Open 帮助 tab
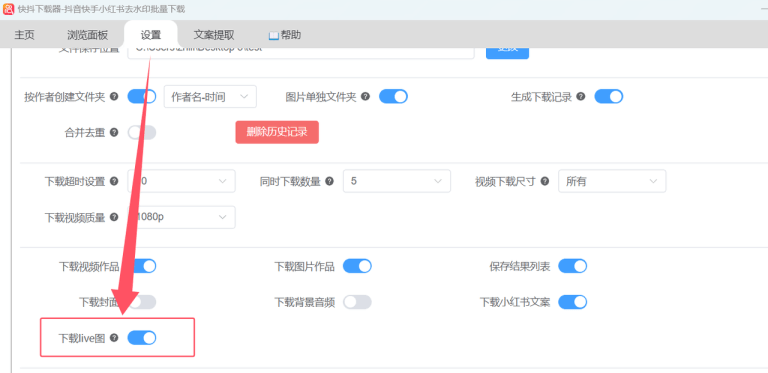This screenshot has height=373, width=768. pyautogui.click(x=285, y=35)
